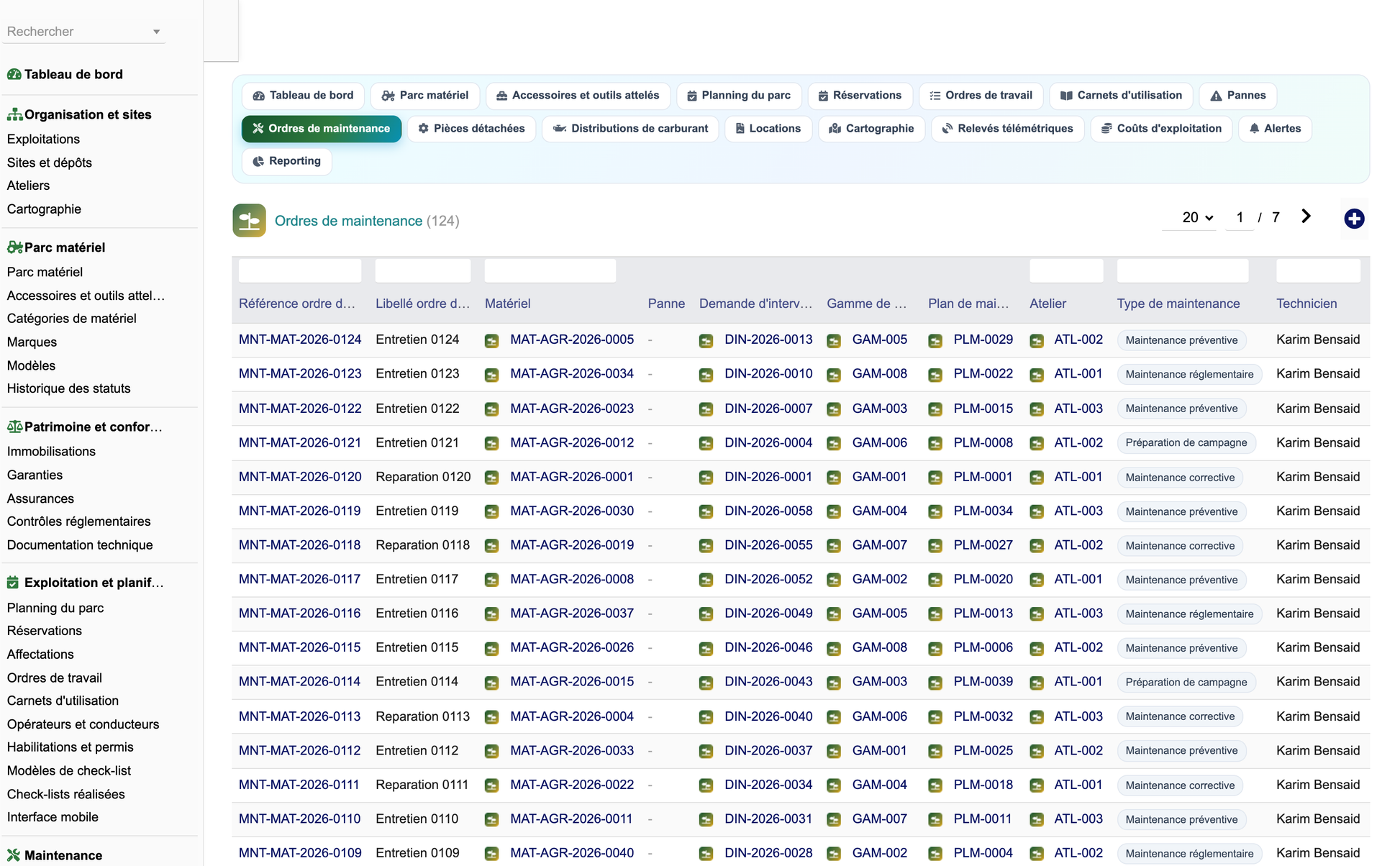Open material icon beside MAT-AGR-2026-0015
Image resolution: width=1400 pixels, height=866 pixels.
[491, 683]
